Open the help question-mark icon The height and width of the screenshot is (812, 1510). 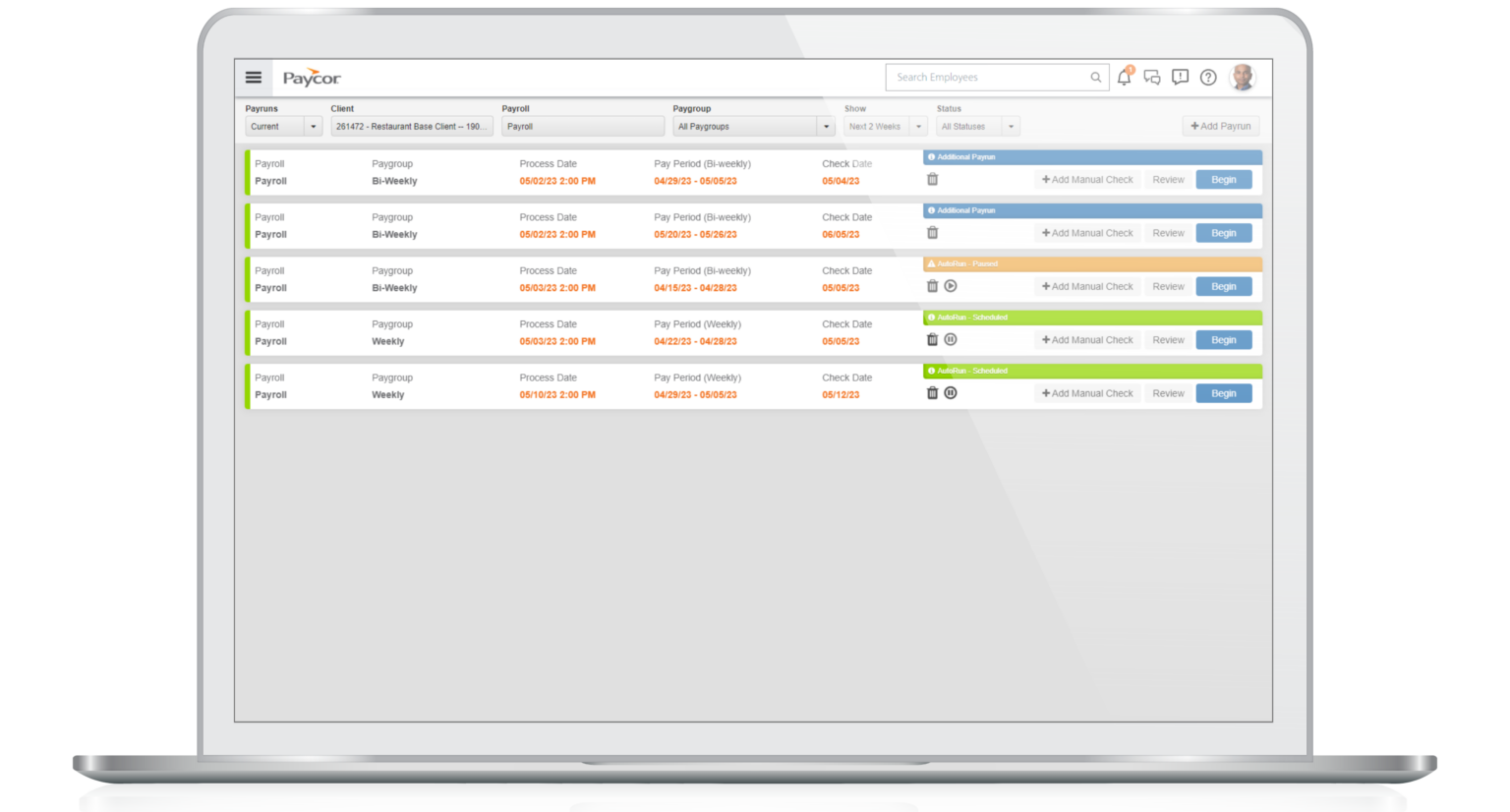(1208, 77)
